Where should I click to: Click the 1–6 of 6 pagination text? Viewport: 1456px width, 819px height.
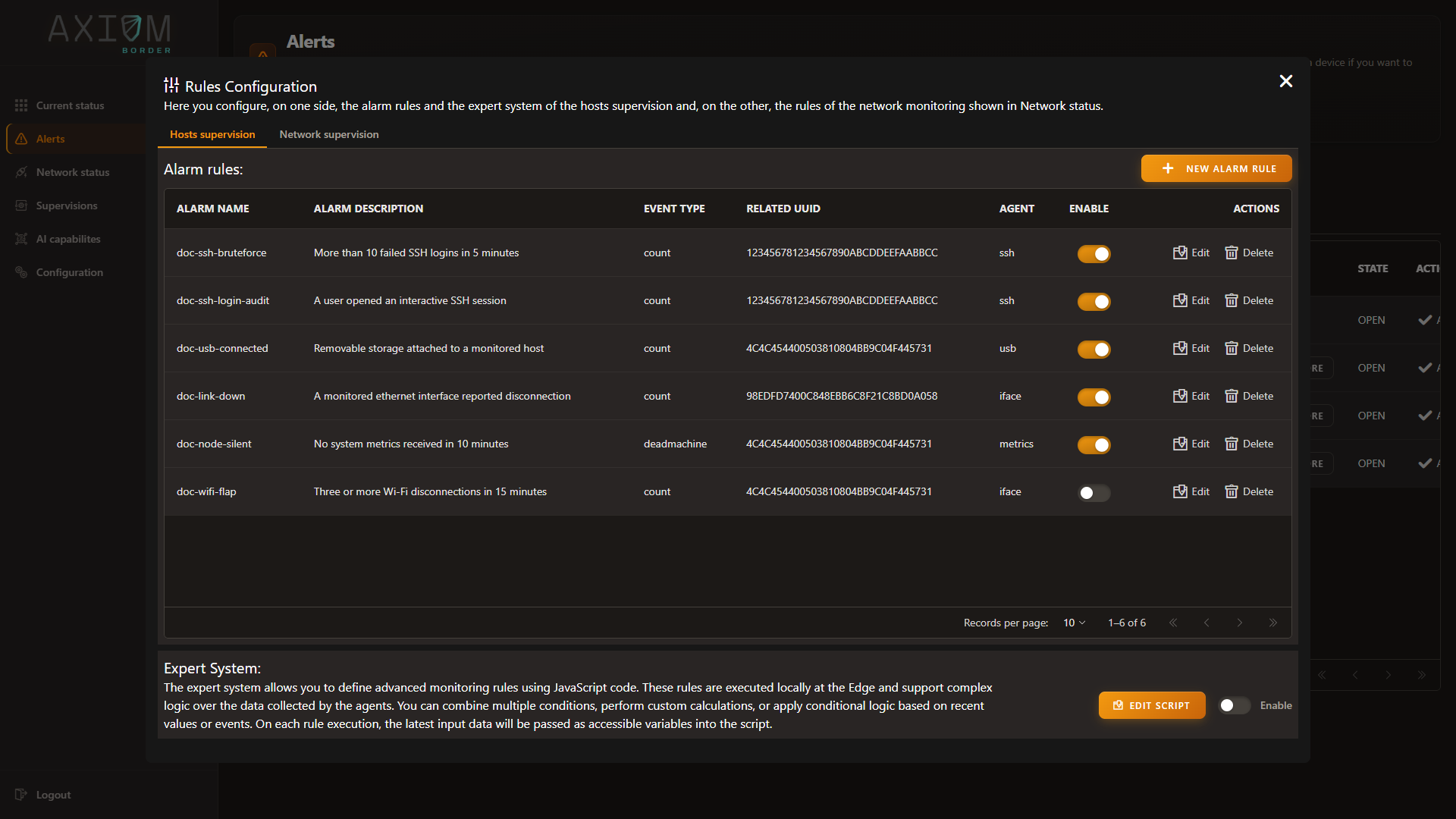click(1127, 623)
